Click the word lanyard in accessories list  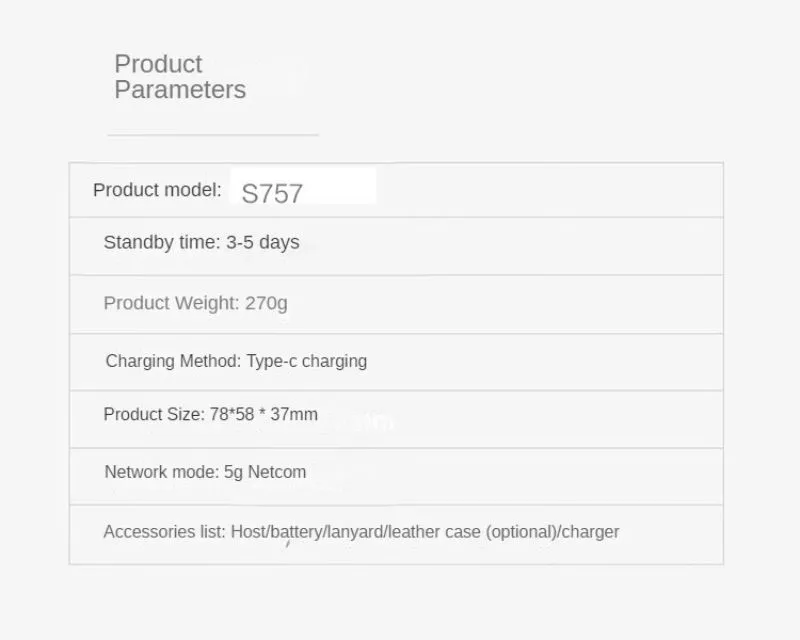click(x=355, y=532)
